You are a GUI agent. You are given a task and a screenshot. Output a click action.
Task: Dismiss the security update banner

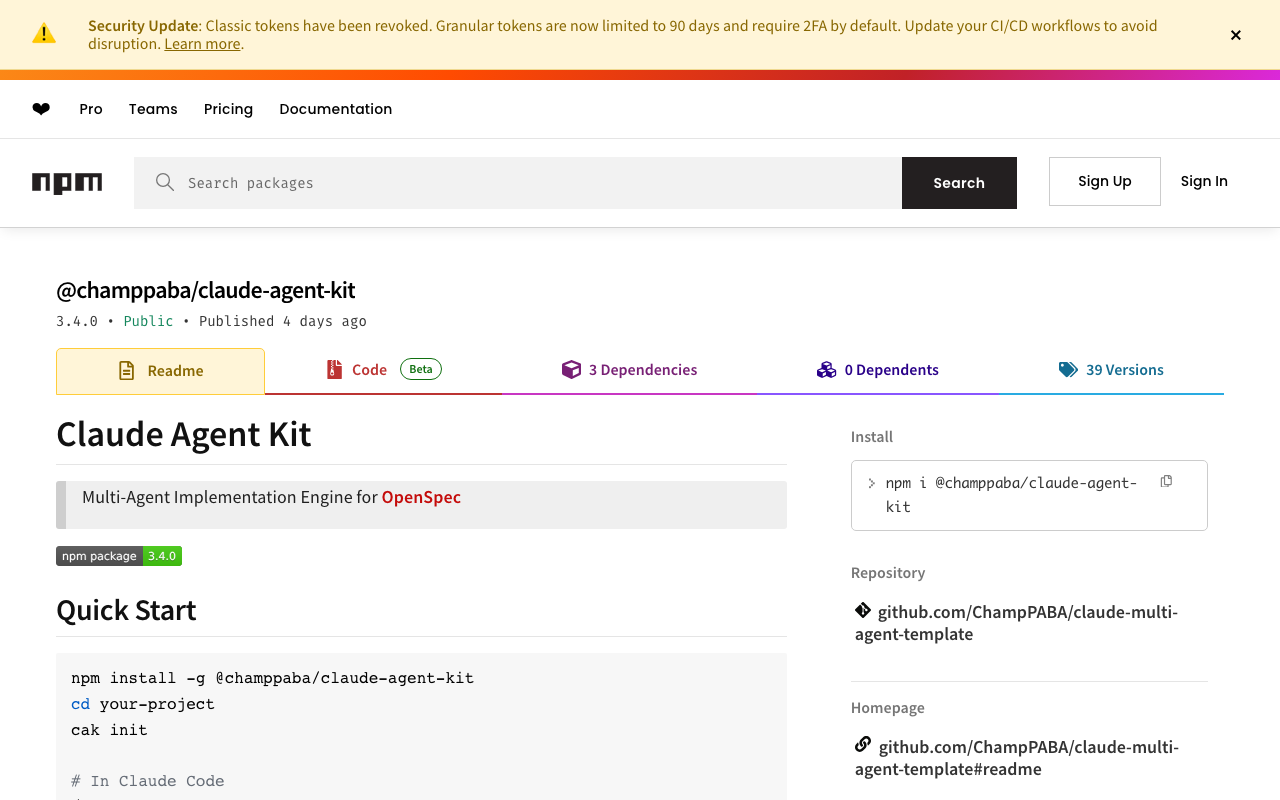coord(1236,35)
